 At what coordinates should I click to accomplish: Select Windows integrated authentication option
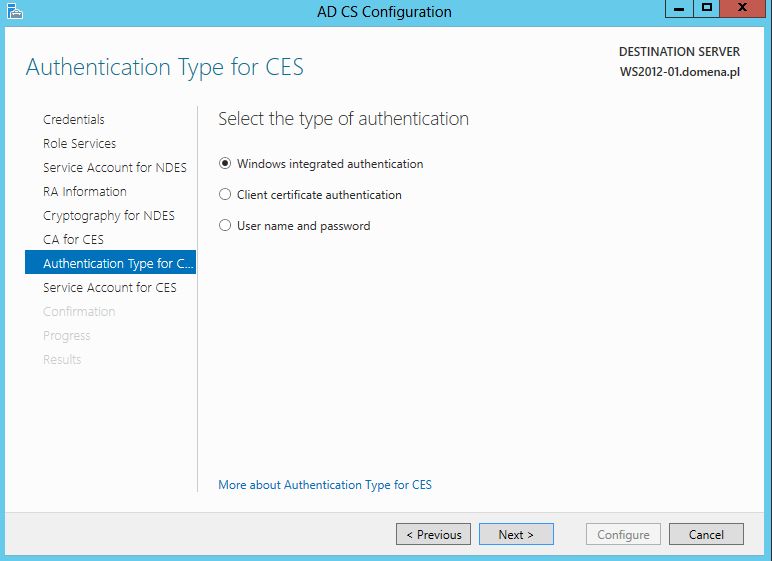(321, 164)
